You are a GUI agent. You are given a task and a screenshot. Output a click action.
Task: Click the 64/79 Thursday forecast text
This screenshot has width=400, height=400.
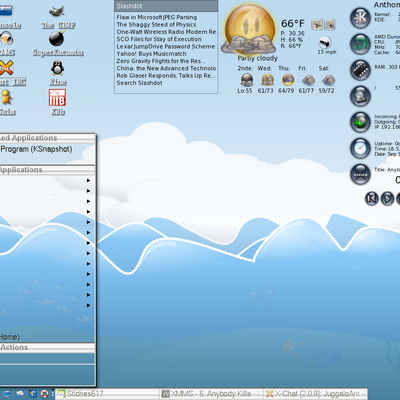(286, 91)
